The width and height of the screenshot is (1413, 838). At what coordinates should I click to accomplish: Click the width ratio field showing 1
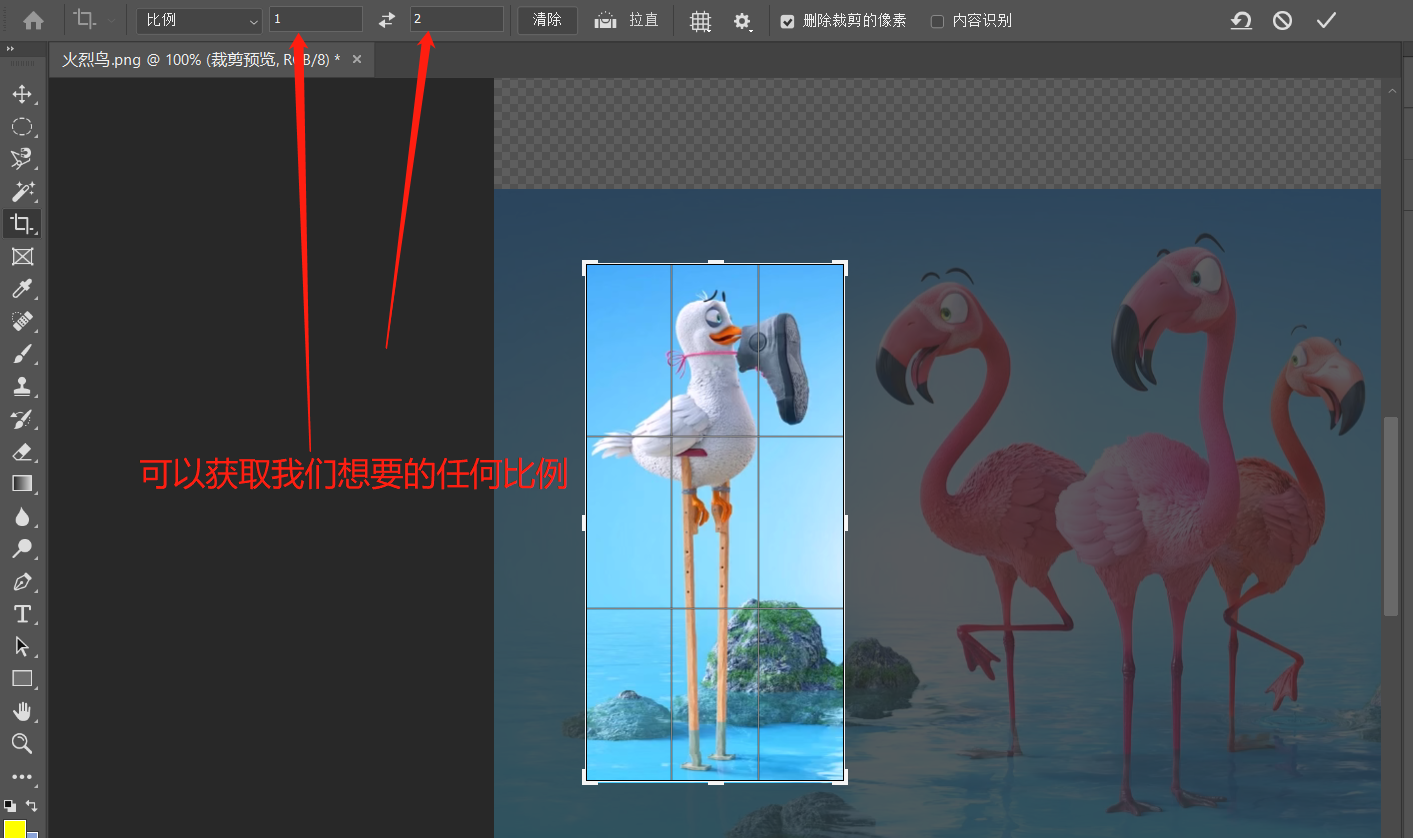(x=316, y=19)
